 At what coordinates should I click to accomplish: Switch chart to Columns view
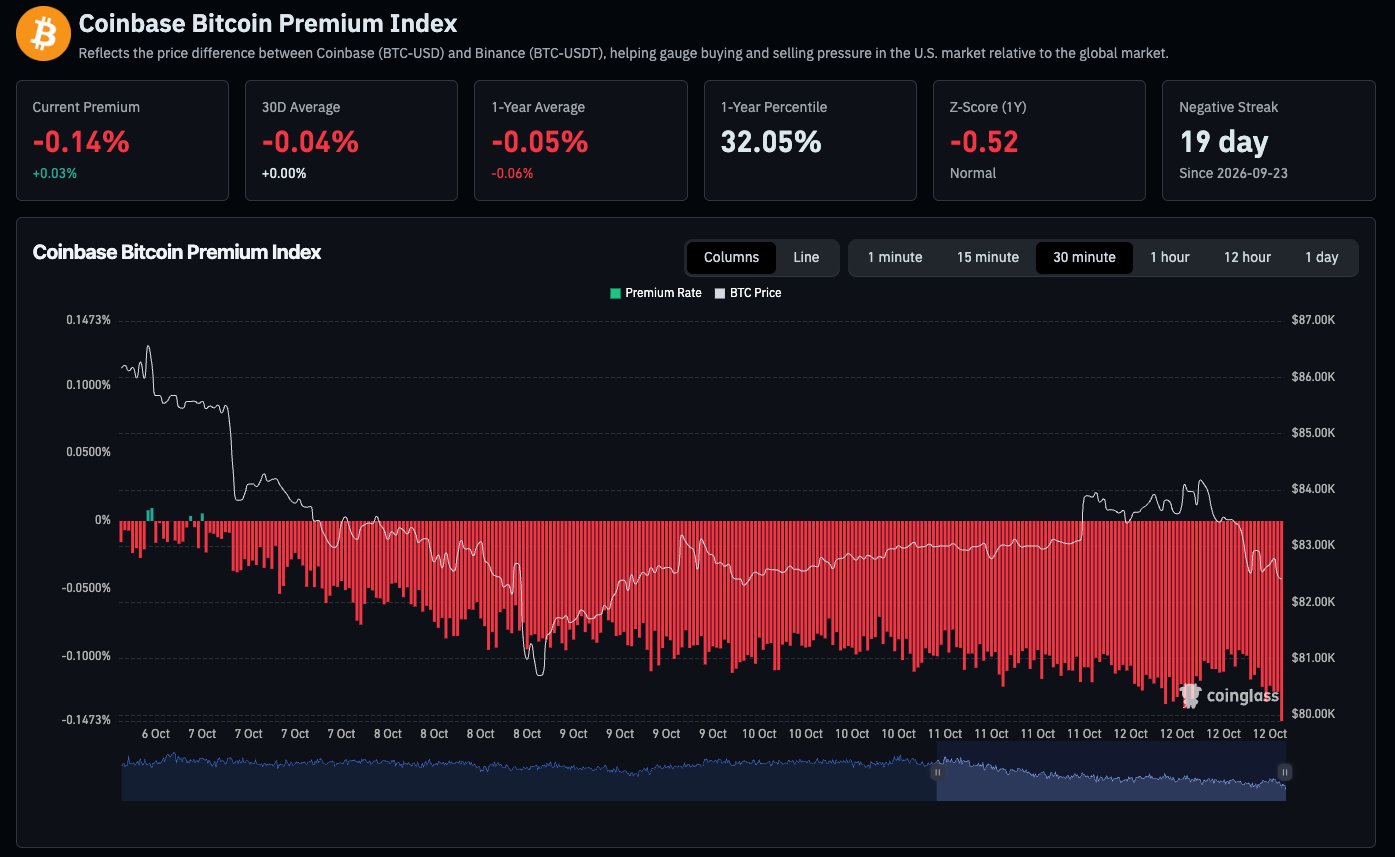pyautogui.click(x=732, y=257)
